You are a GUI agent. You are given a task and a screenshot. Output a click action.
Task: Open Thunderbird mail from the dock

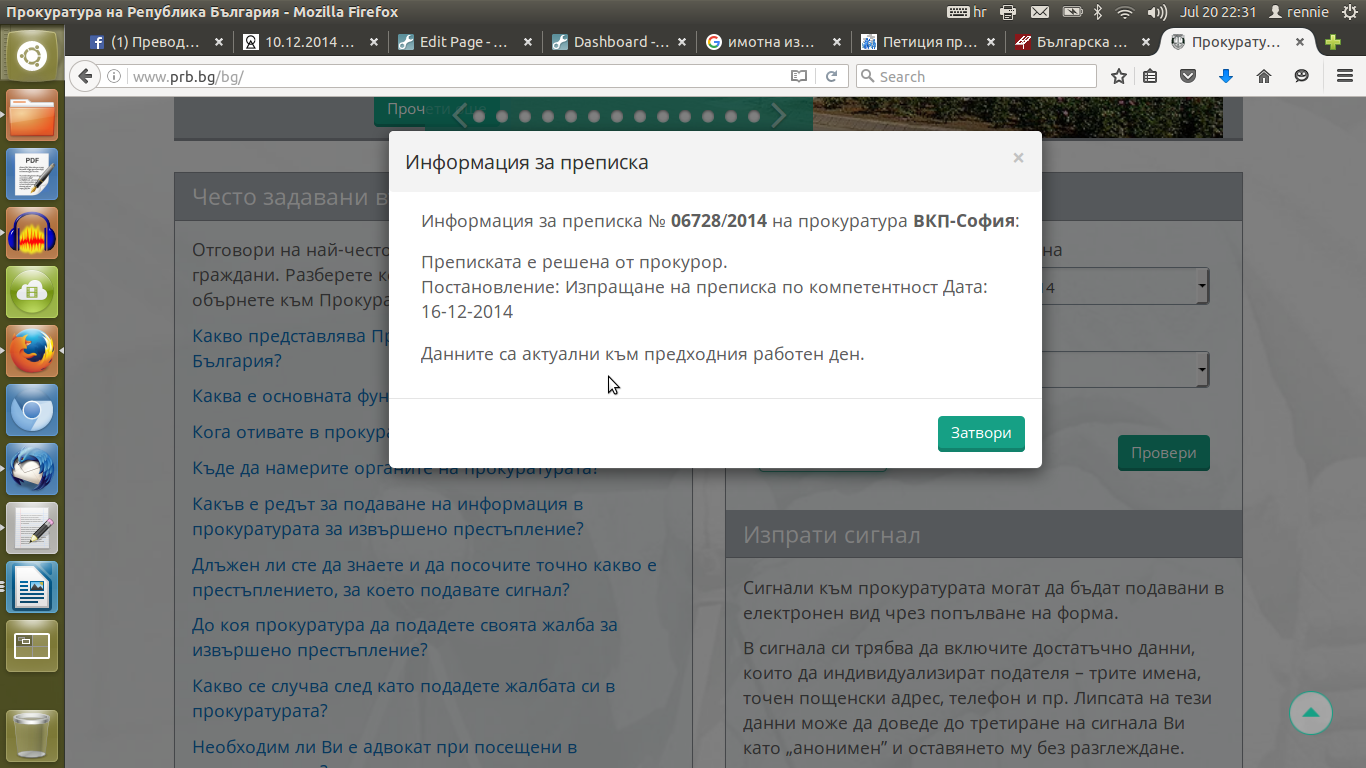click(x=32, y=469)
